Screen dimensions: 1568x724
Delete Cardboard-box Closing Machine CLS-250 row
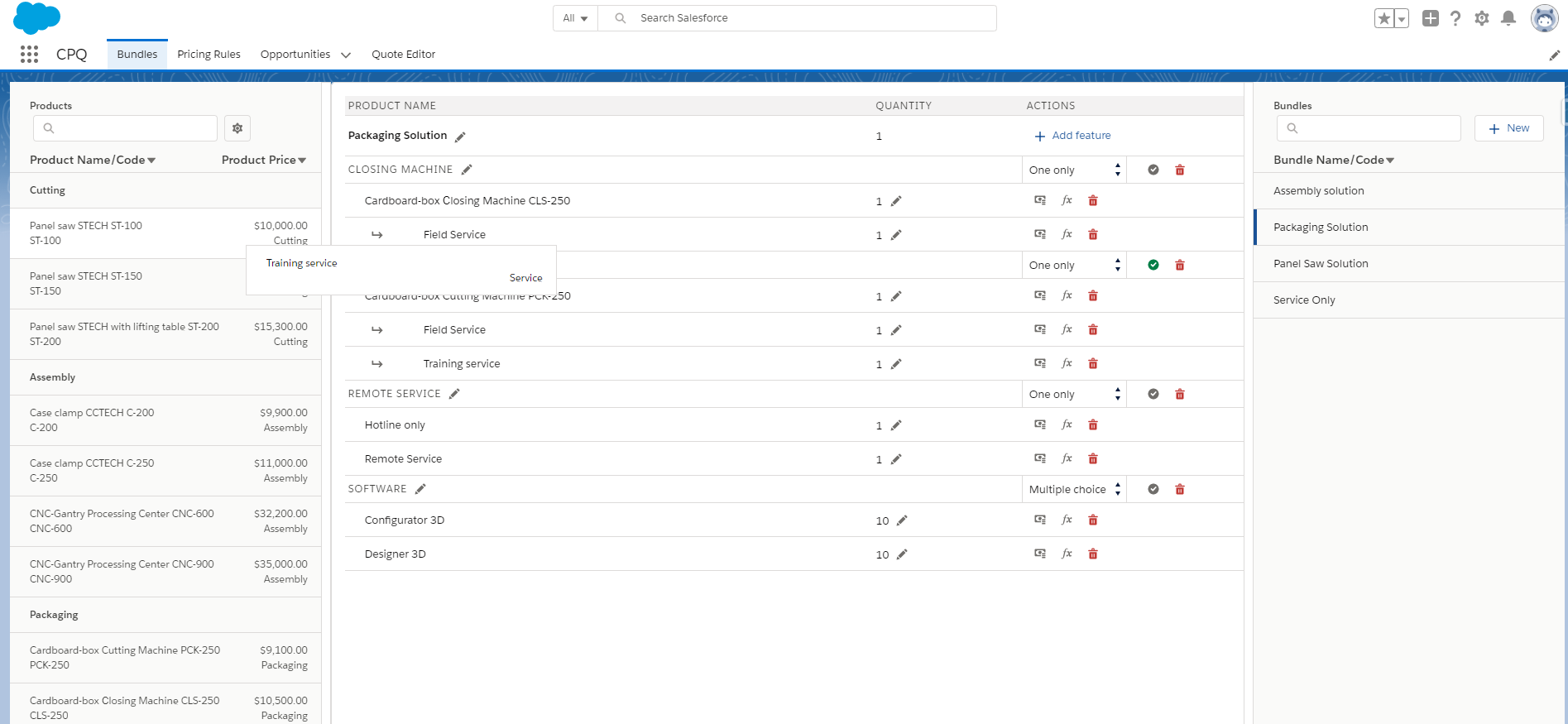click(1093, 201)
